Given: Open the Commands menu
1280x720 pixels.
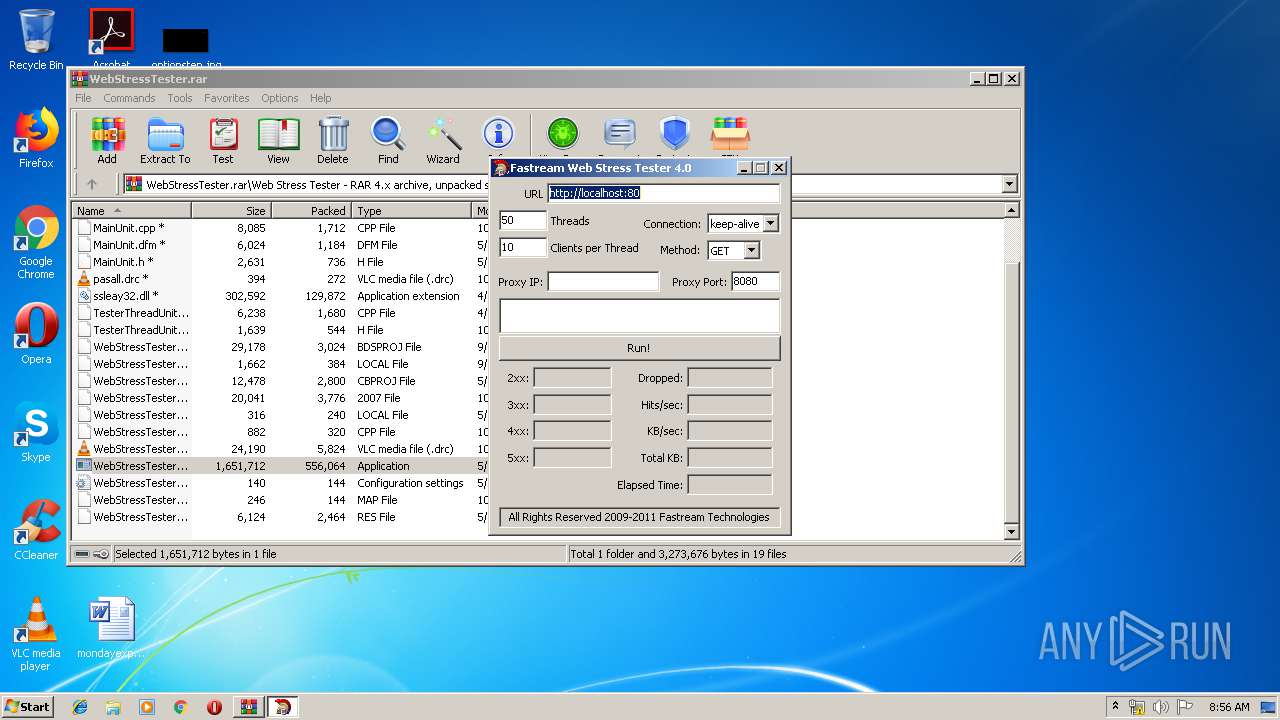Looking at the screenshot, I should point(129,98).
